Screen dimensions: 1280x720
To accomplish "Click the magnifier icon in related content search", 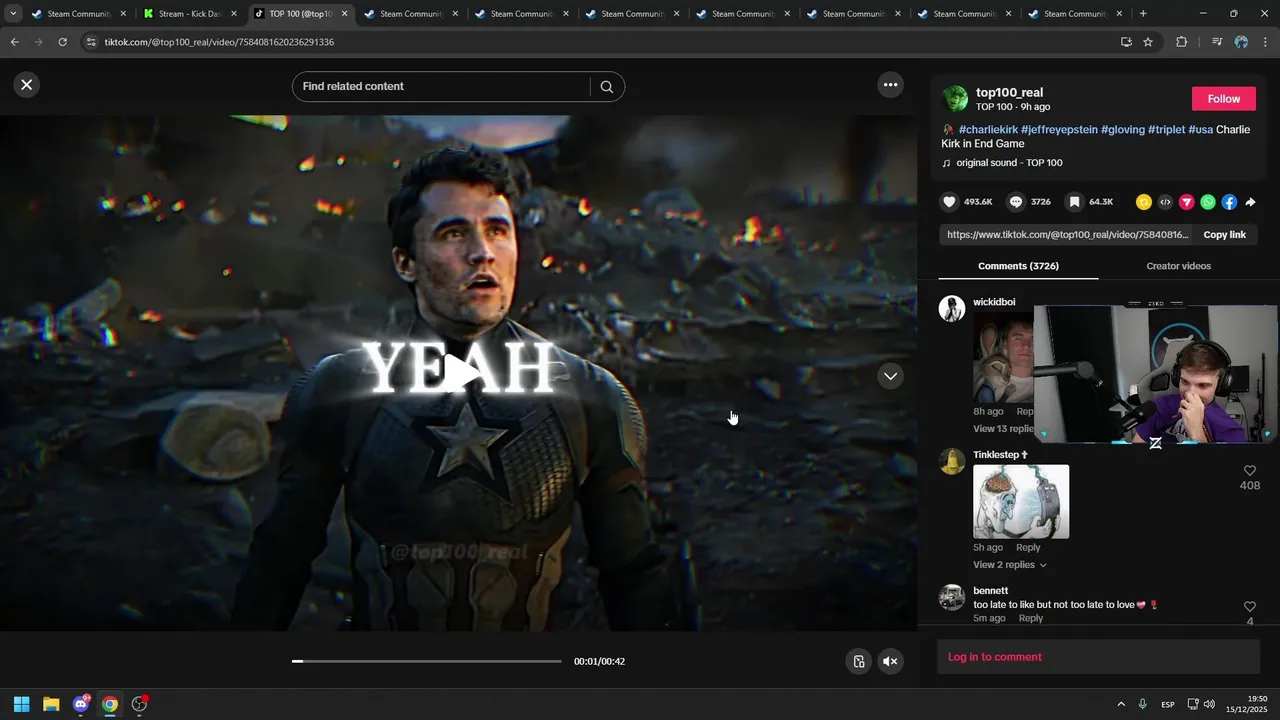I will pyautogui.click(x=607, y=87).
